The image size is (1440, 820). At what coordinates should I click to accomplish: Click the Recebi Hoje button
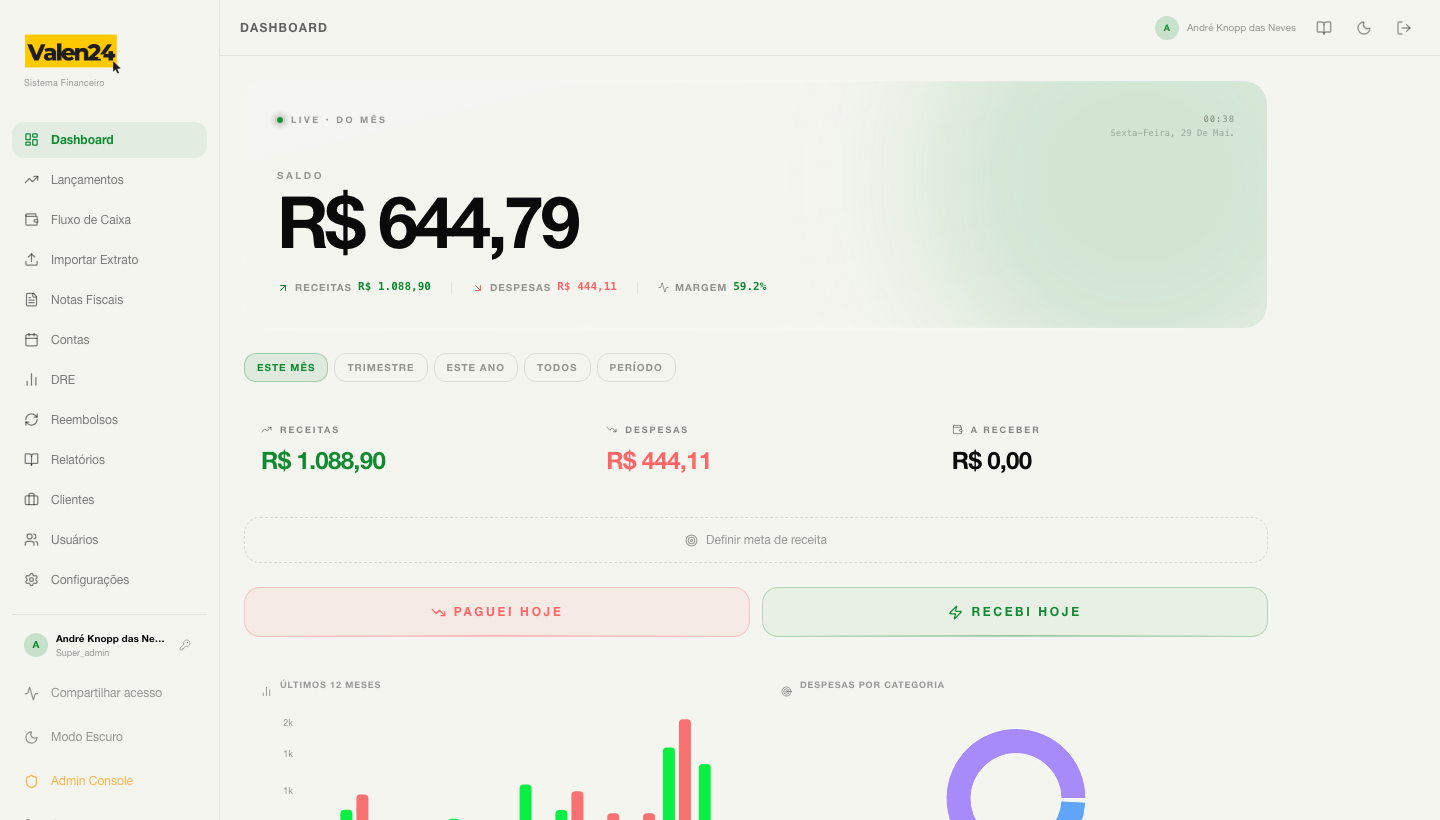click(1015, 612)
